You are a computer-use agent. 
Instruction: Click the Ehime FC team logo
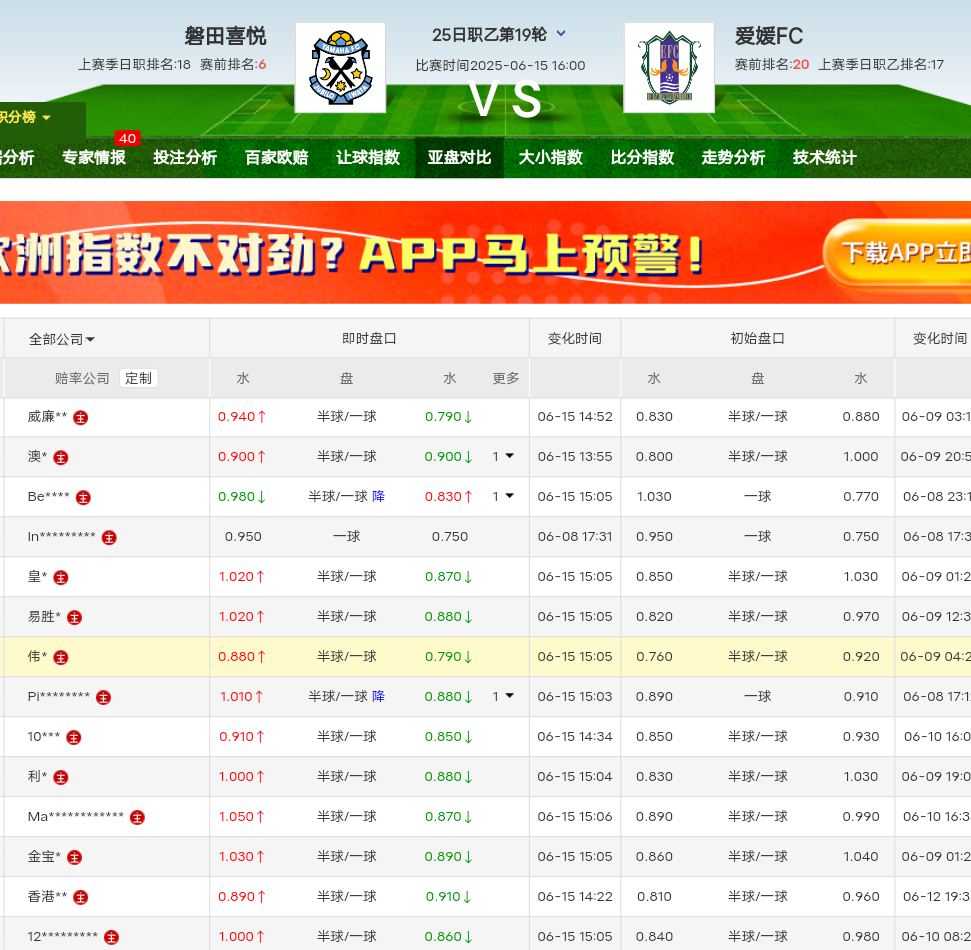click(x=669, y=68)
